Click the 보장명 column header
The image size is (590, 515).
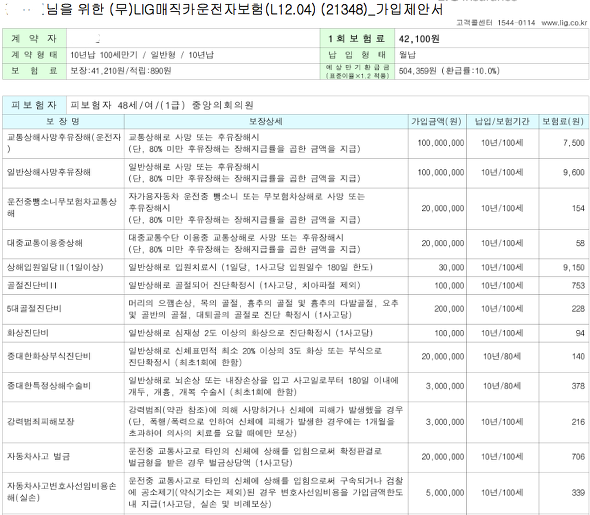click(x=63, y=121)
